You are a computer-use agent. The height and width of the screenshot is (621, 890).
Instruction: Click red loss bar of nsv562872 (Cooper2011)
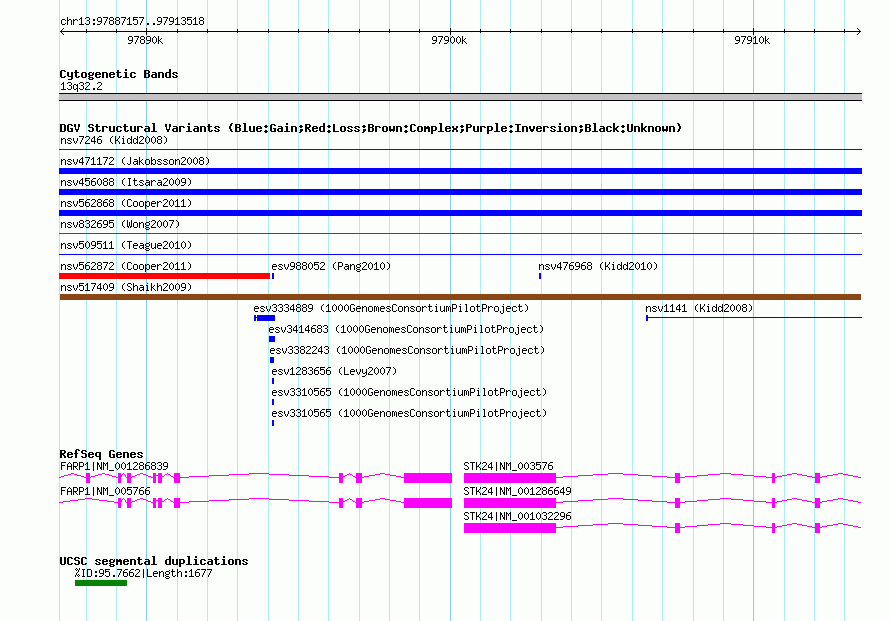(x=165, y=276)
